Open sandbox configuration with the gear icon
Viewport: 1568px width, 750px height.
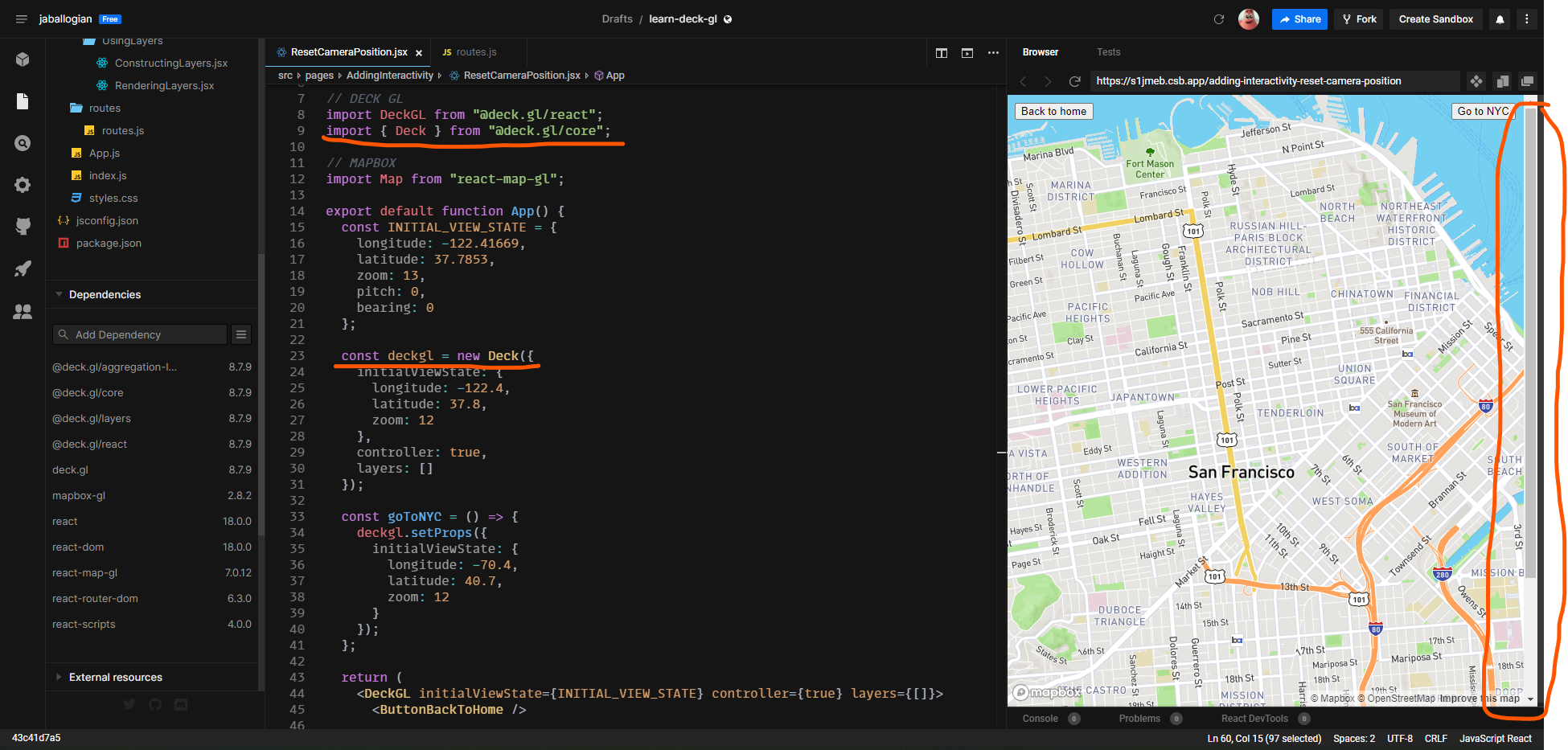[22, 185]
